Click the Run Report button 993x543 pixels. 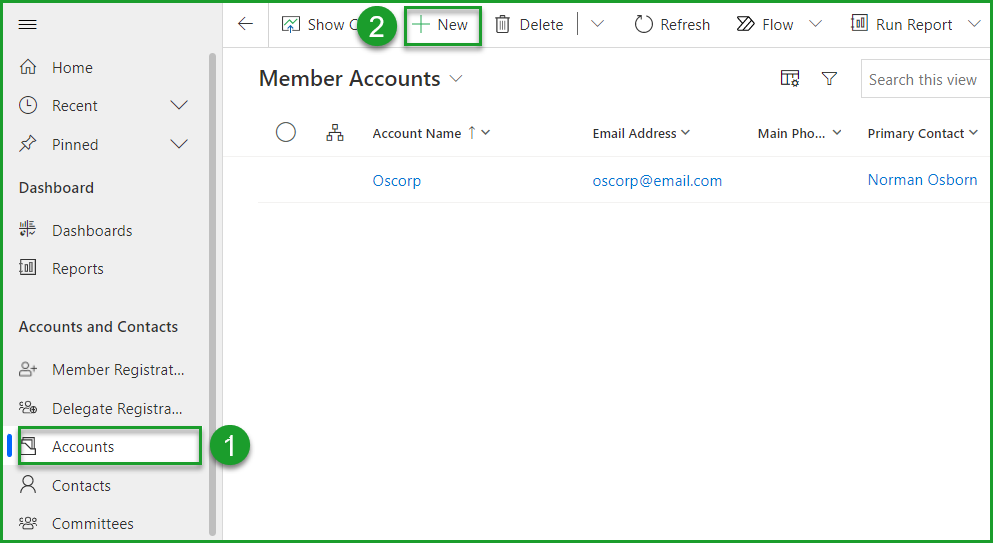tap(902, 24)
